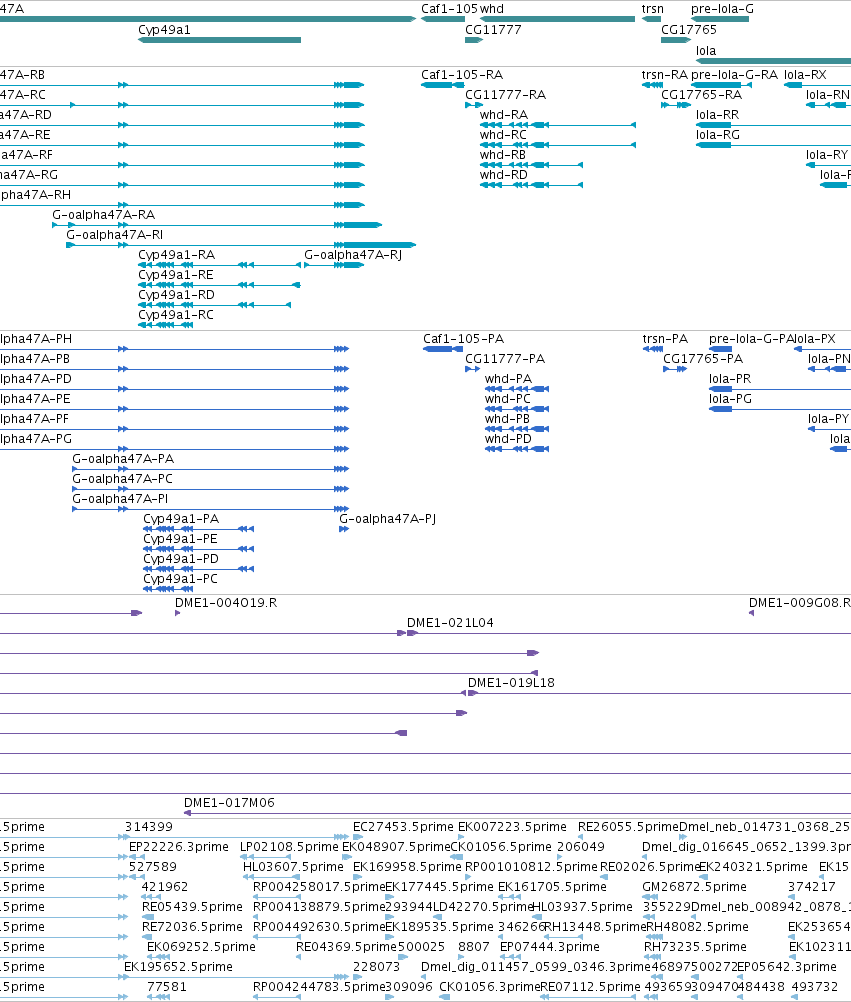
Task: Select the G-oalpha47A-PJ protein label
Action: tap(387, 519)
